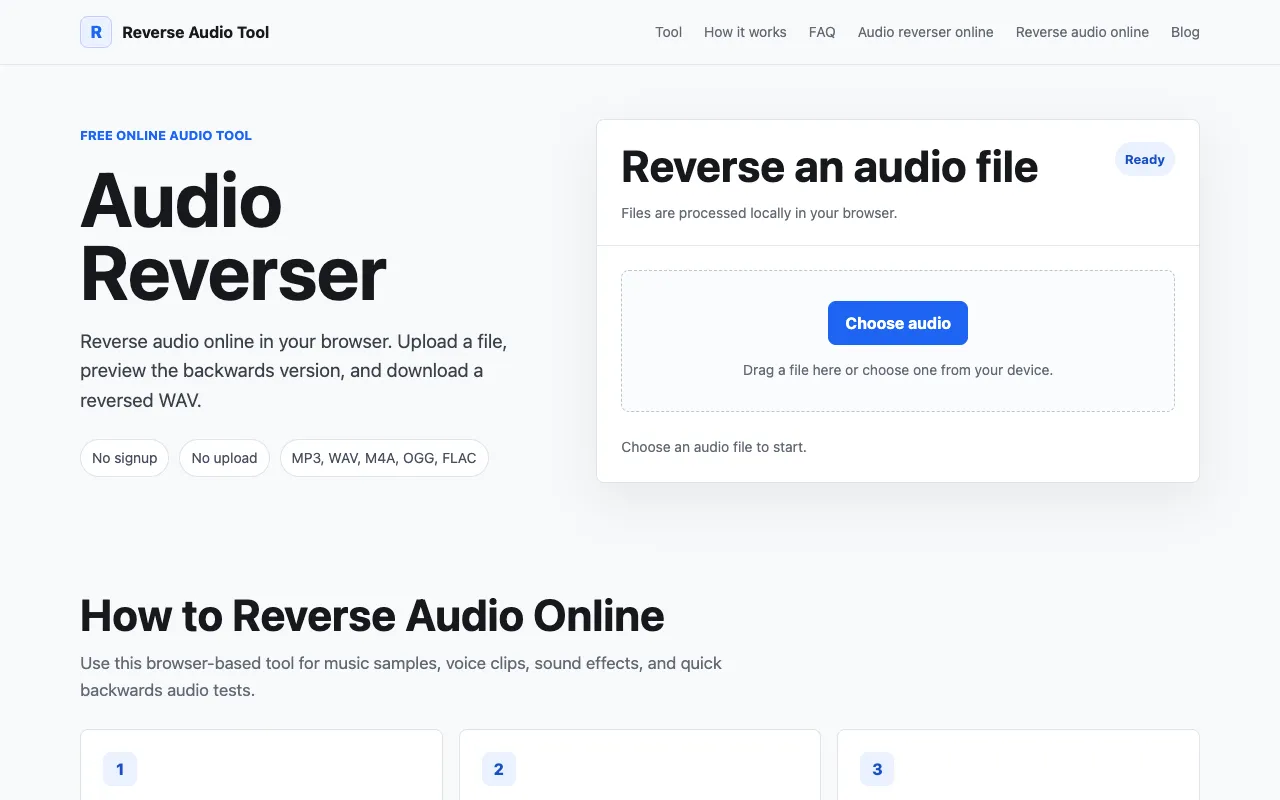Click the step 1 number badge

click(120, 769)
